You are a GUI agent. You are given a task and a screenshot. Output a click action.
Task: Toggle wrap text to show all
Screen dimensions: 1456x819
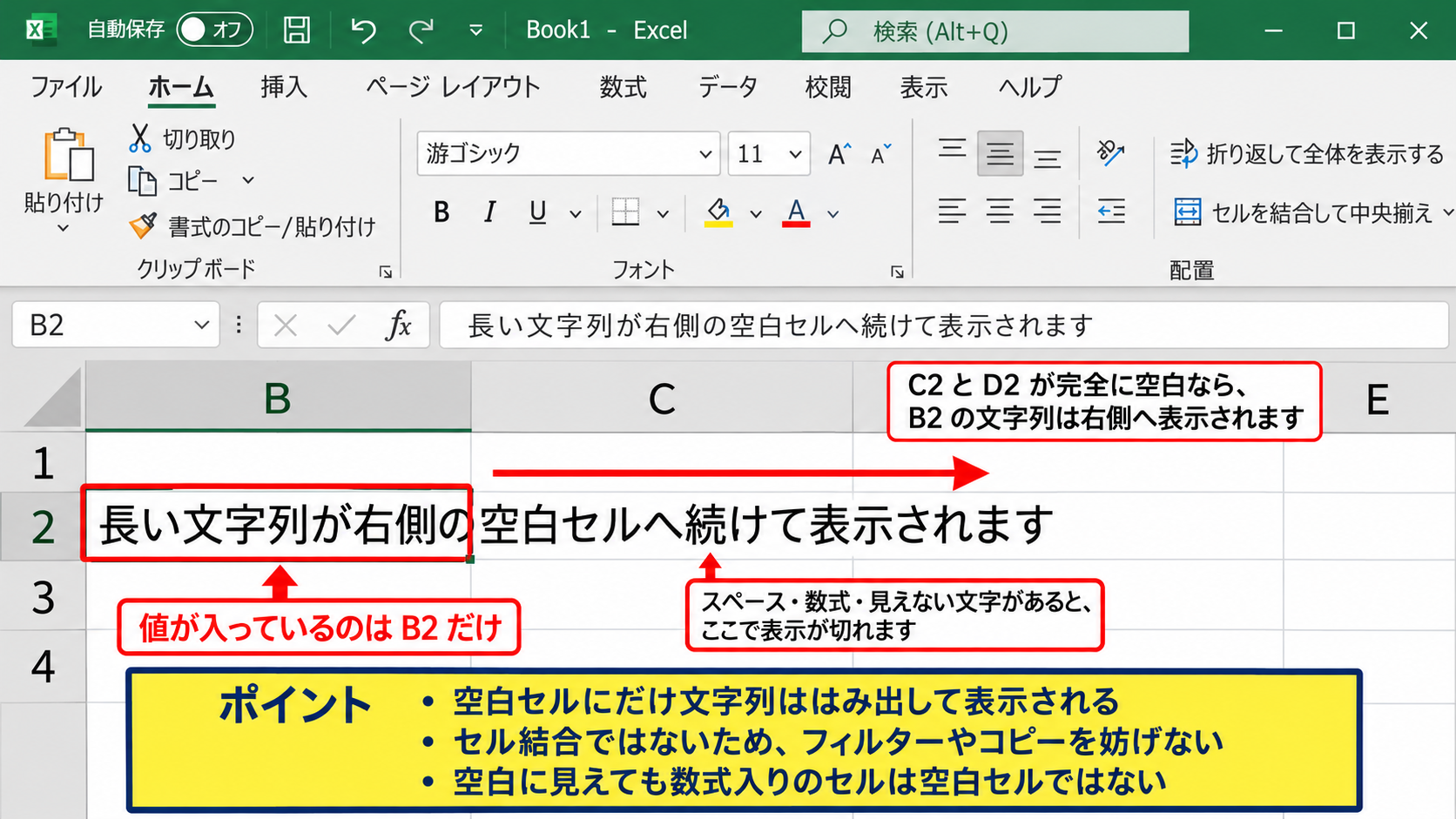click(1306, 154)
